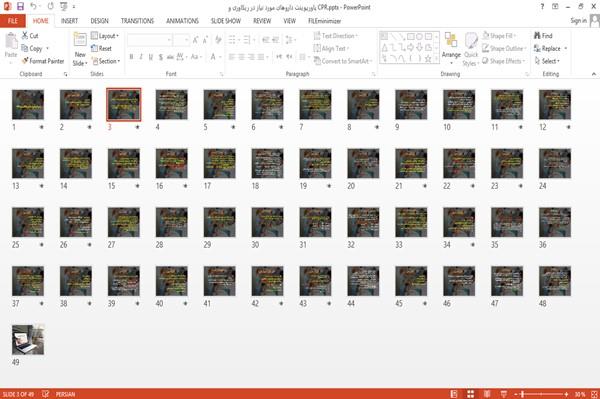Screen dimensions: 600x399
Task: Open the Arrange menu button
Action: [451, 49]
